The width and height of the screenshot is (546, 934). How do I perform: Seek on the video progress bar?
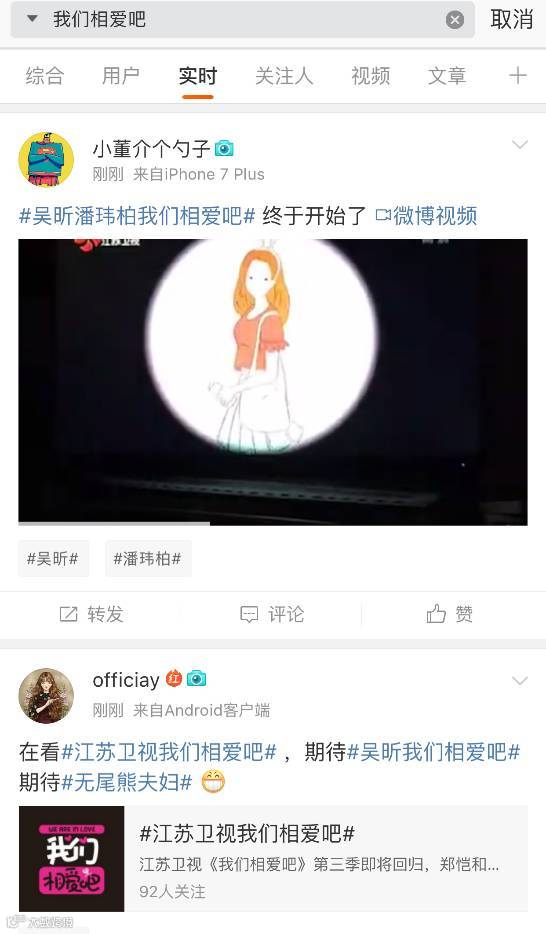click(273, 524)
